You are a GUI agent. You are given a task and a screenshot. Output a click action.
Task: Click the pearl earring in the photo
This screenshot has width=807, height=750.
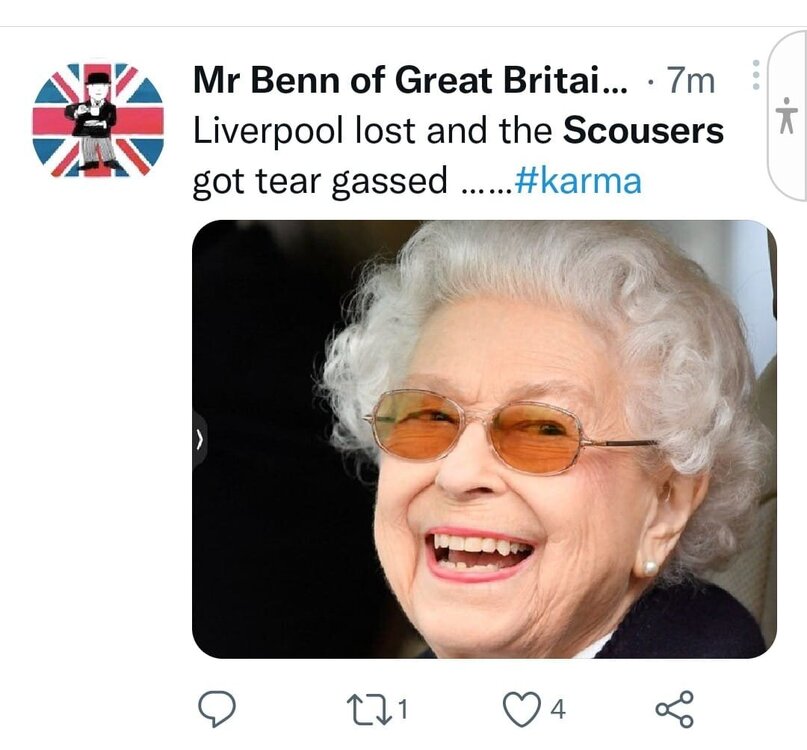pos(650,568)
